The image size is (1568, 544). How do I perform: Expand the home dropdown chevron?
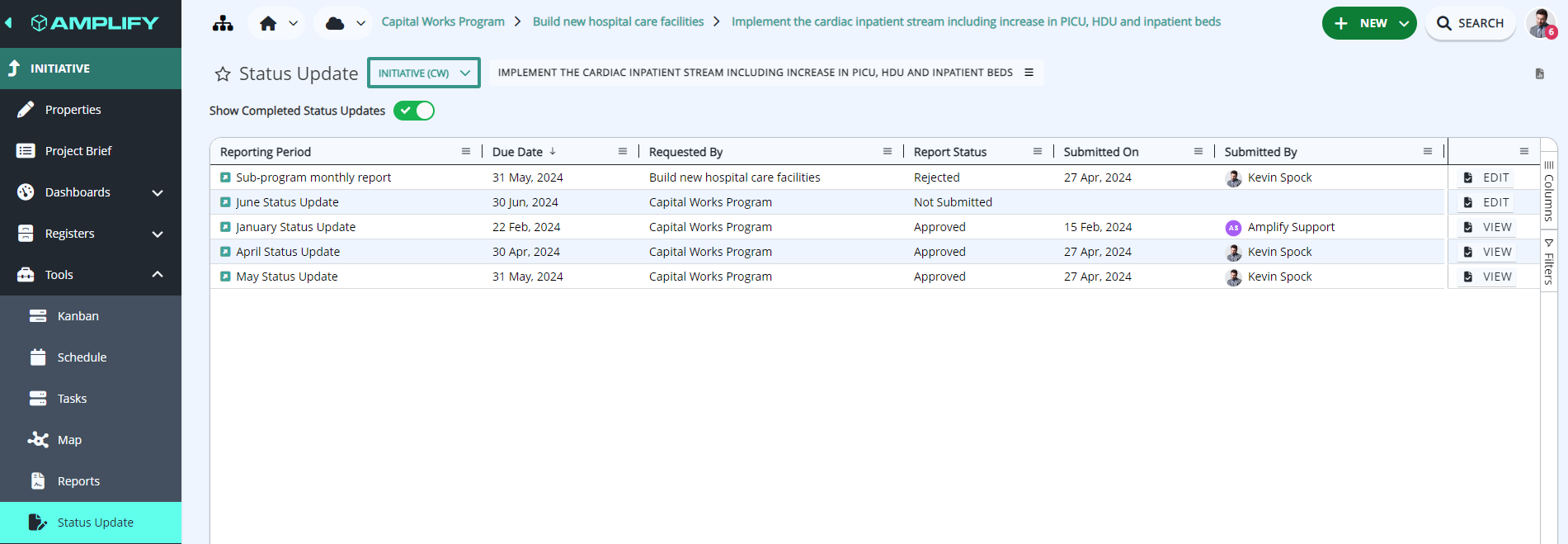[x=294, y=24]
